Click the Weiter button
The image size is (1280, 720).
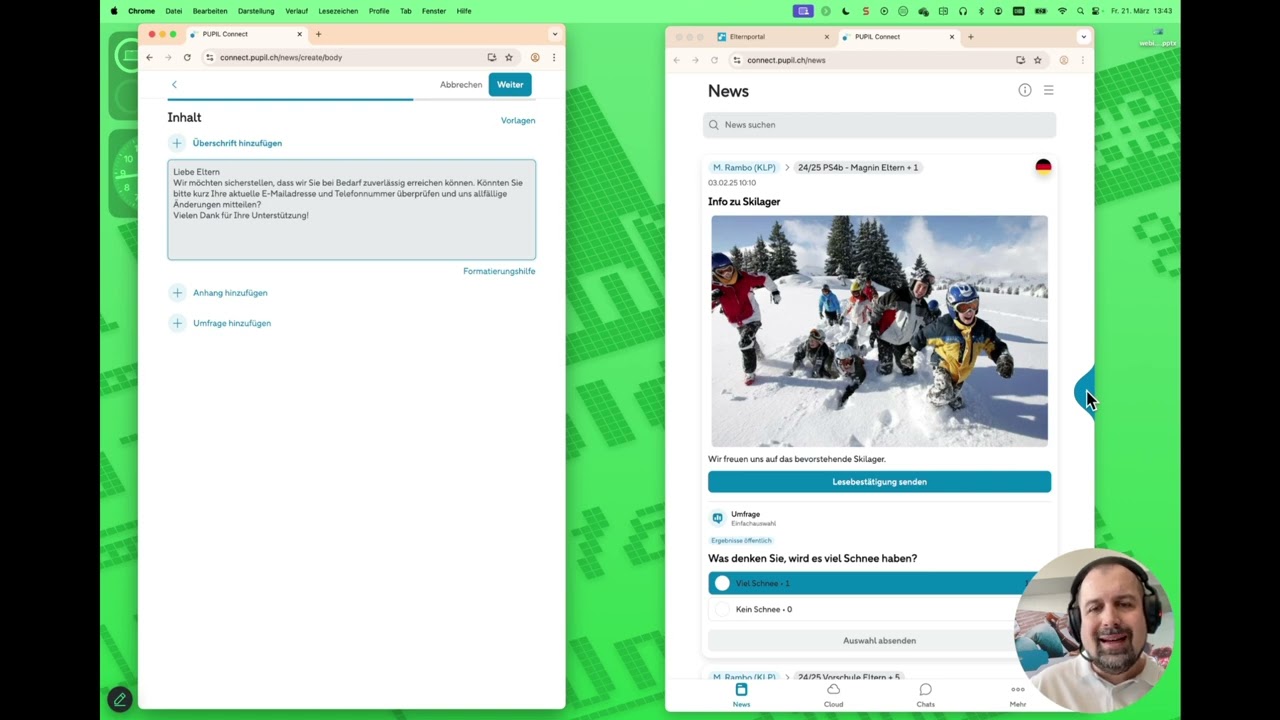pyautogui.click(x=510, y=85)
